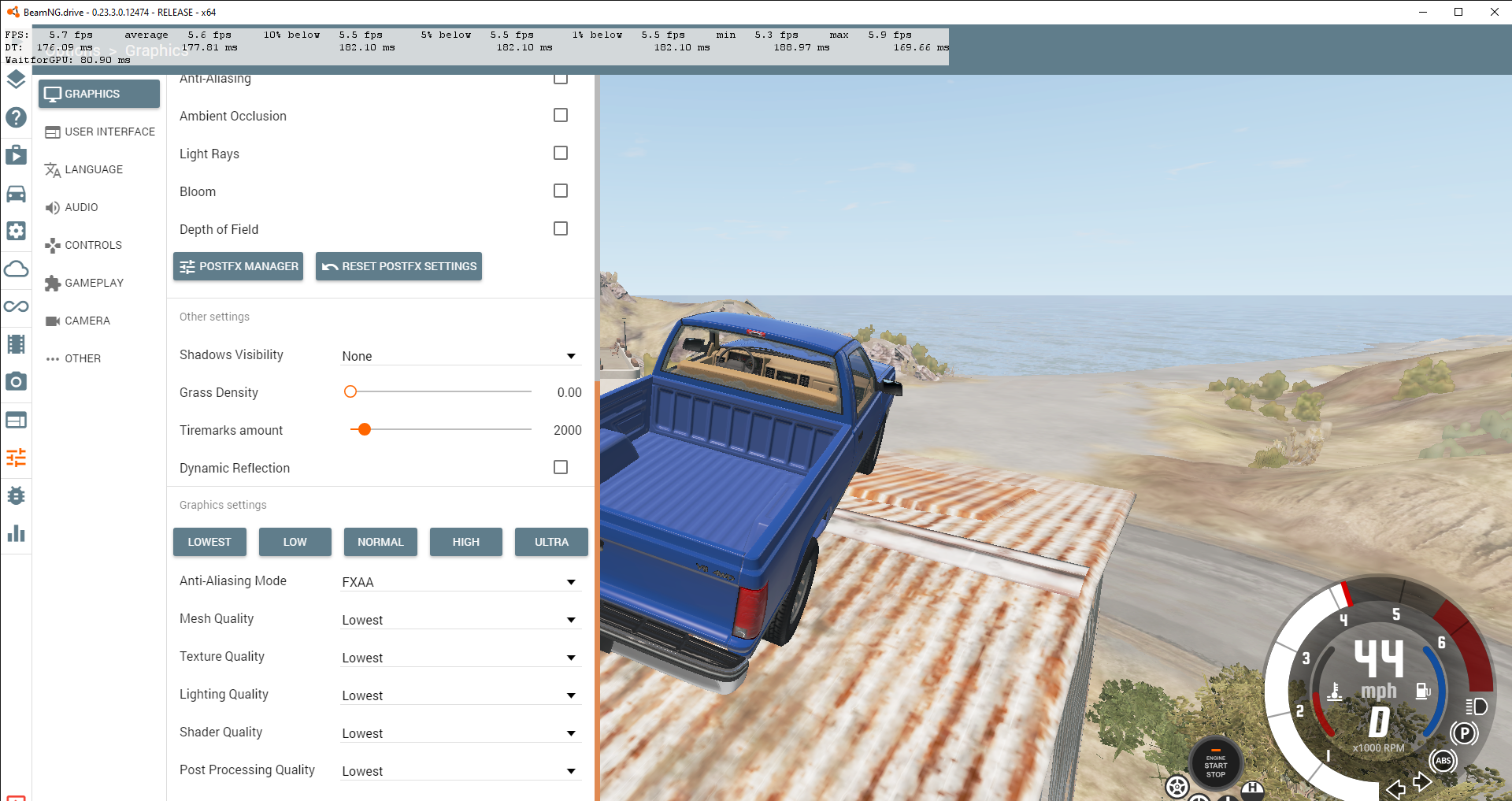The height and width of the screenshot is (801, 1512).
Task: Click the Grass Density slider handle
Action: click(x=350, y=391)
